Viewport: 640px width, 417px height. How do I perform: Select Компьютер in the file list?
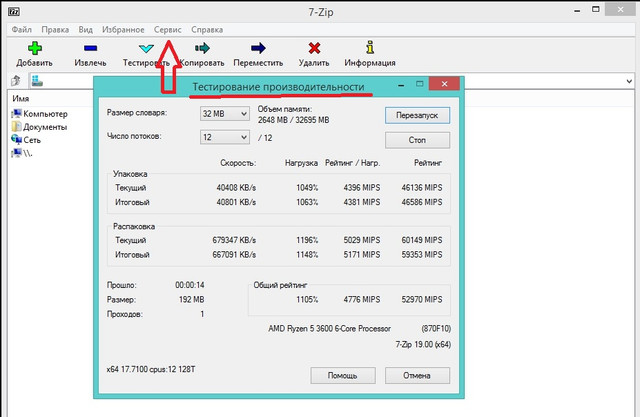(39, 114)
